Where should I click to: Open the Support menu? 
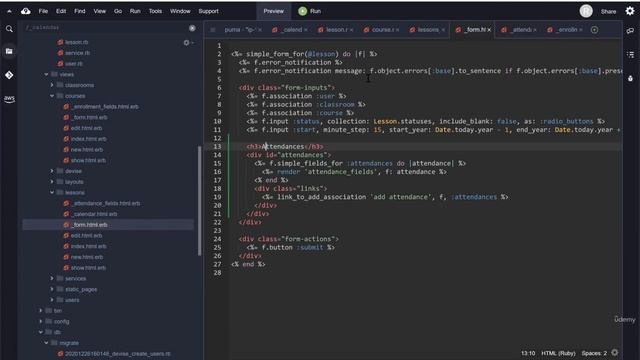[209, 11]
